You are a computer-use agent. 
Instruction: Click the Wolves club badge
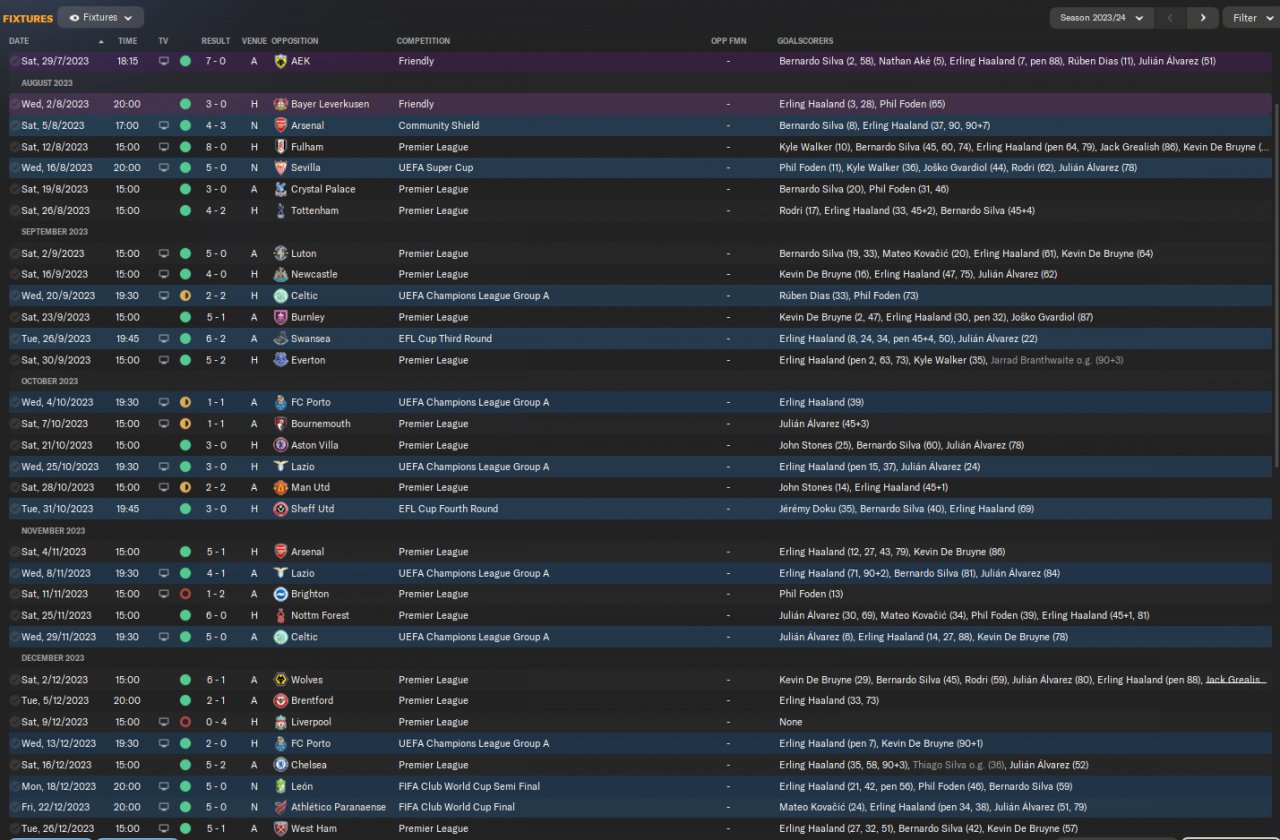[280, 680]
